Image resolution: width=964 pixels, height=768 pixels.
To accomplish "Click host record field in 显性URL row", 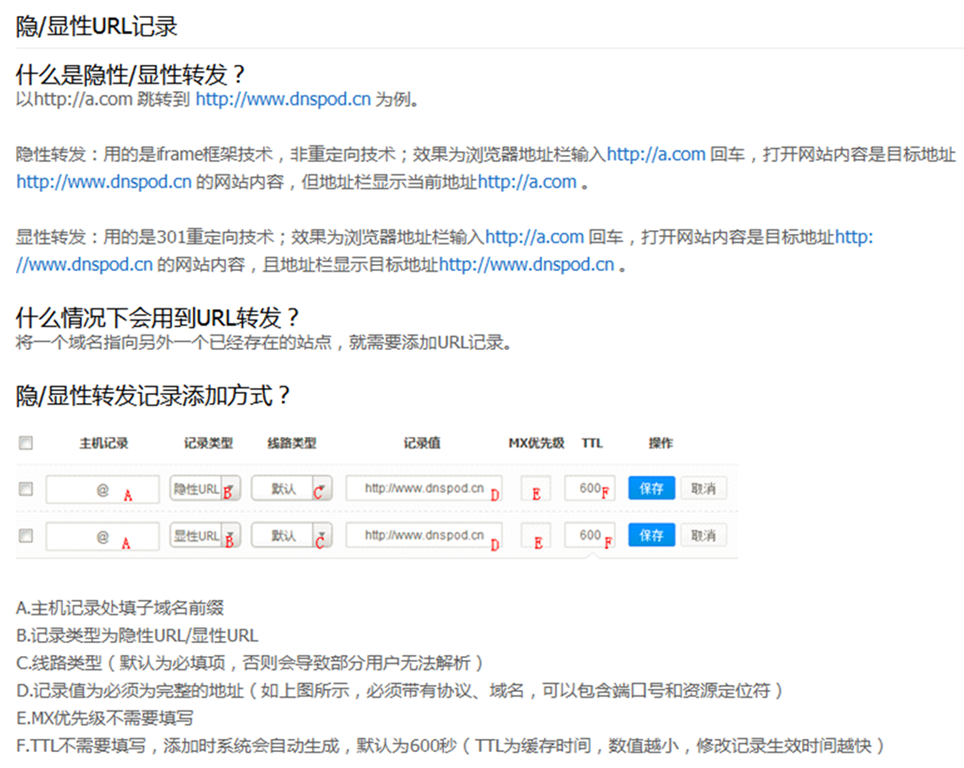I will pyautogui.click(x=103, y=536).
